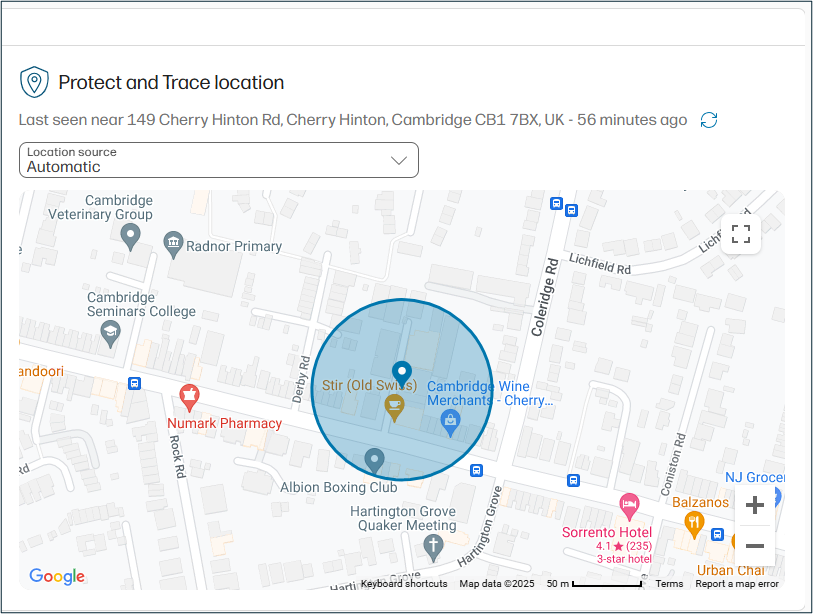
Task: Report a map error
Action: point(738,583)
